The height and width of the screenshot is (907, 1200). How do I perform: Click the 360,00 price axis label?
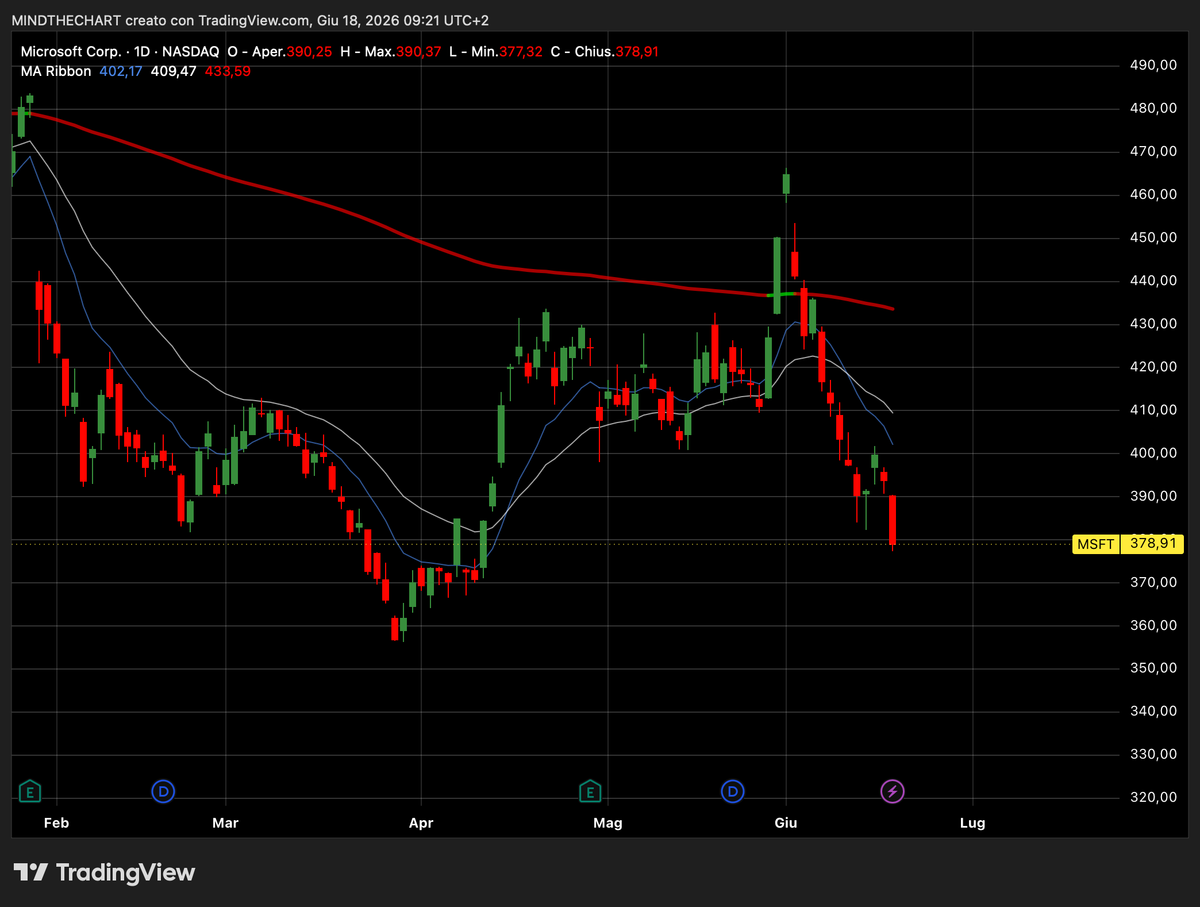pos(1152,625)
